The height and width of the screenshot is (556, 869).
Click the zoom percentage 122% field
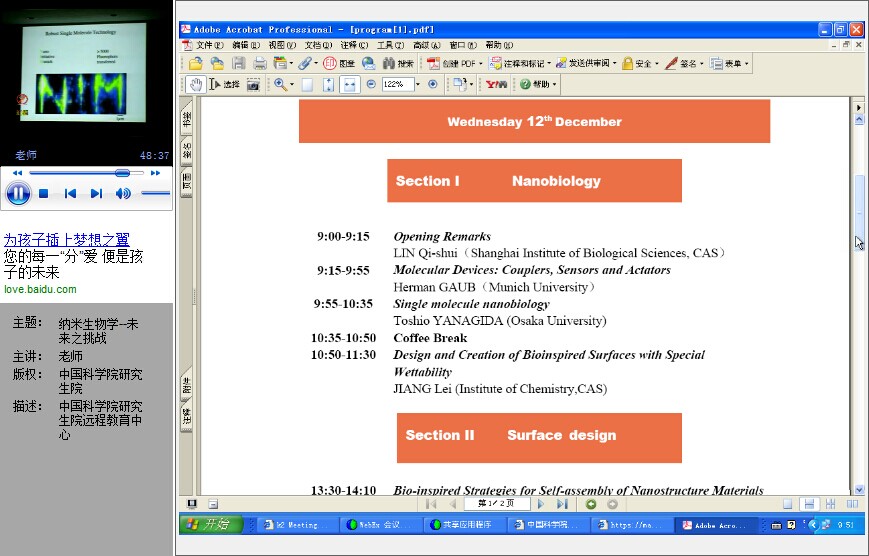(397, 84)
